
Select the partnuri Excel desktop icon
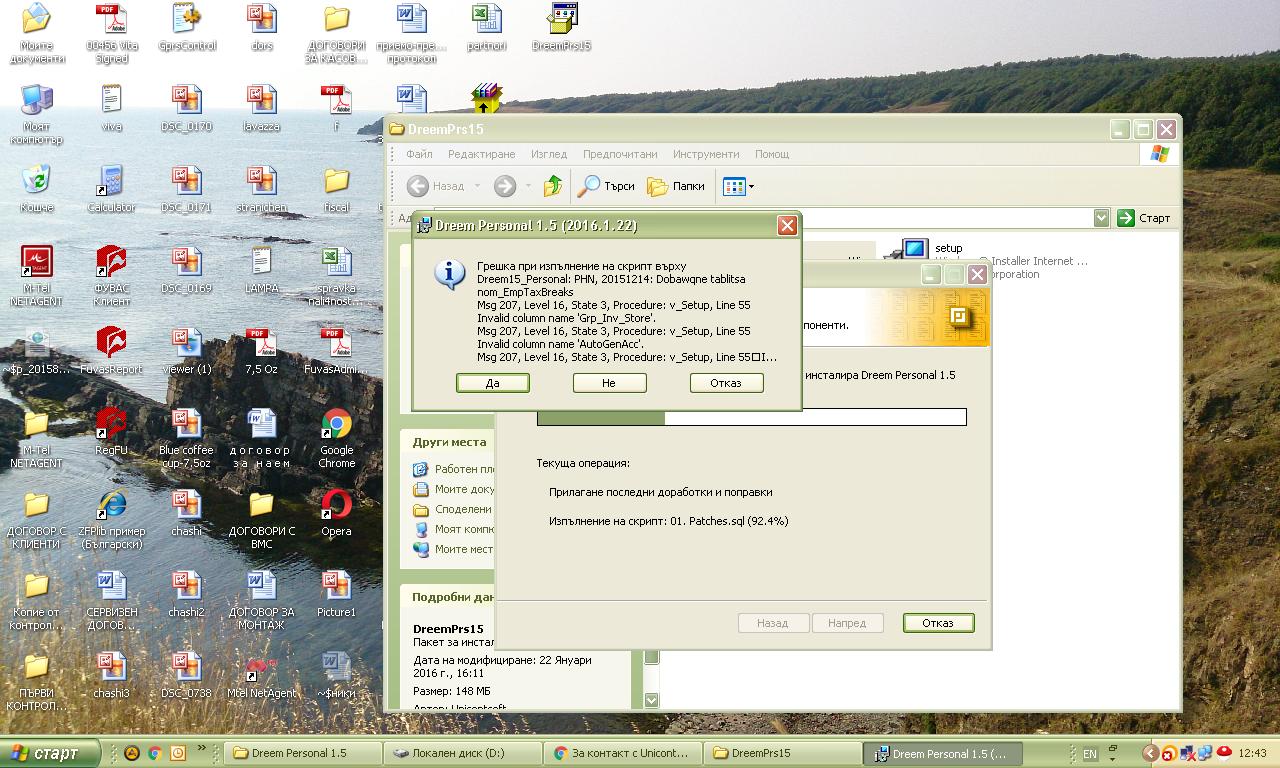tap(487, 28)
